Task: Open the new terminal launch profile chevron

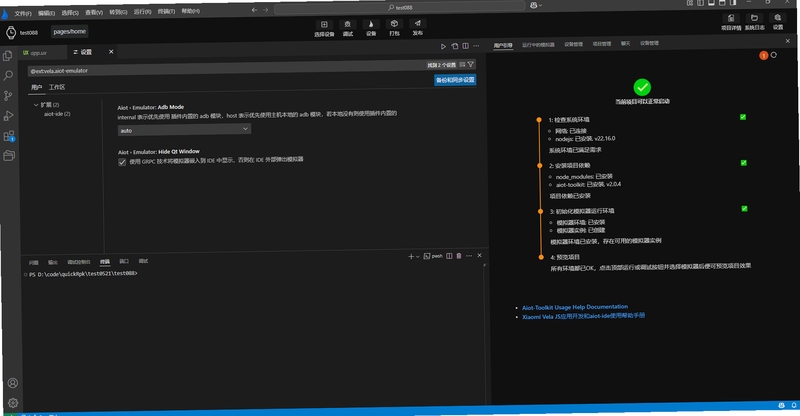Action: pyautogui.click(x=417, y=256)
